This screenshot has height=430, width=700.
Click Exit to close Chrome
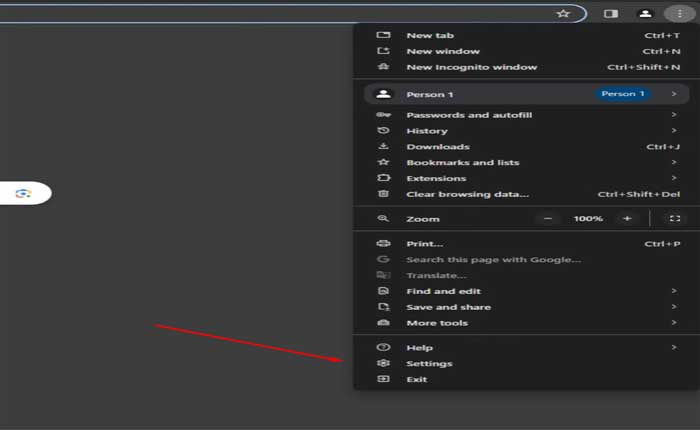416,379
